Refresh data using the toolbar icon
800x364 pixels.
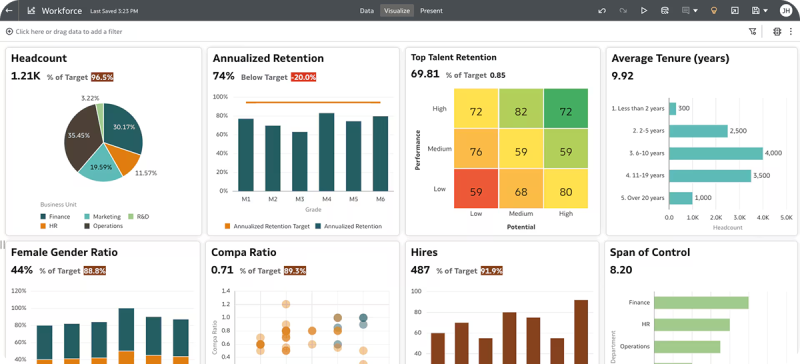coord(665,11)
